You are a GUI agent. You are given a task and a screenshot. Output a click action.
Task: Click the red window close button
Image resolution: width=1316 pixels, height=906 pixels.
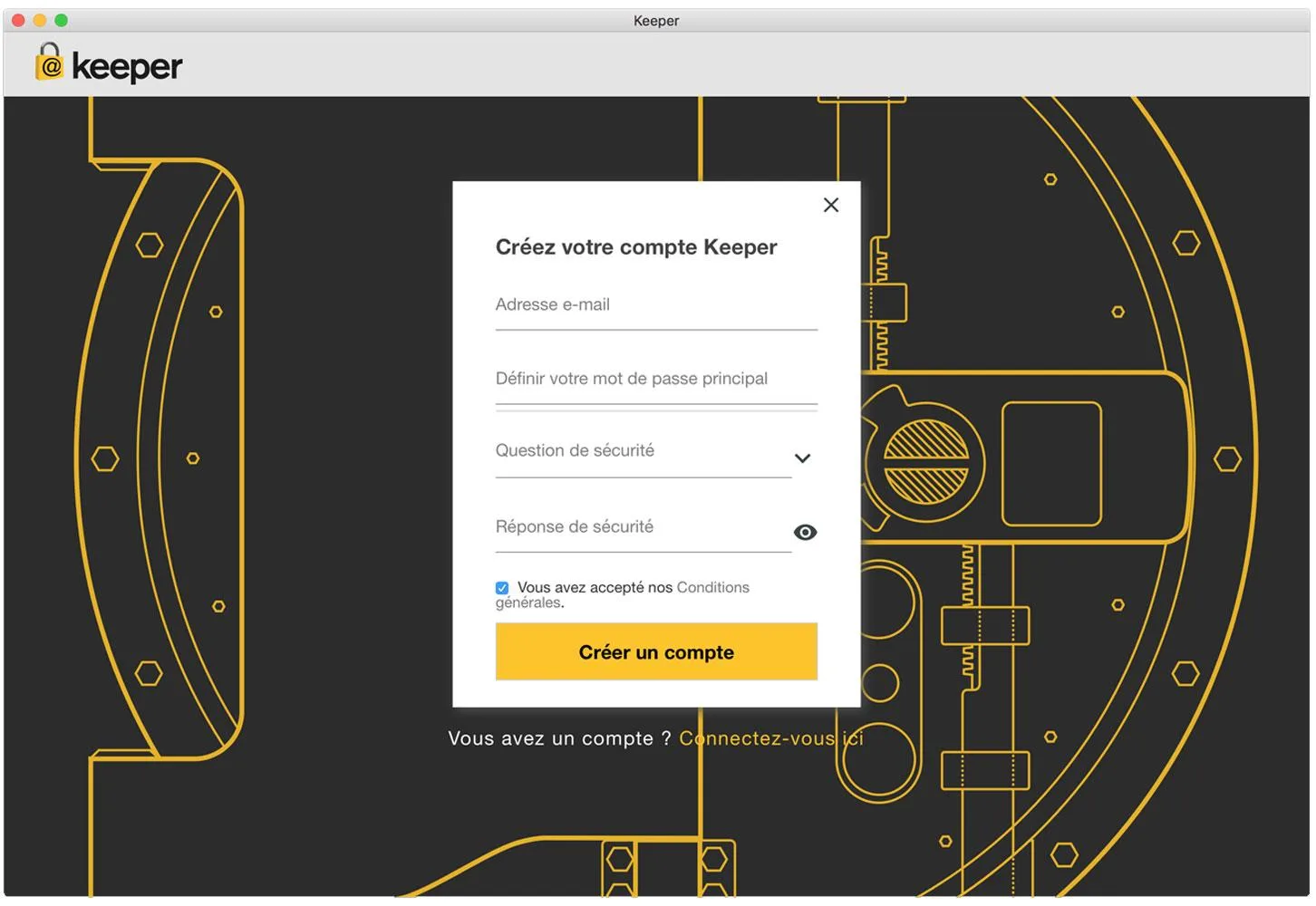coord(18,20)
